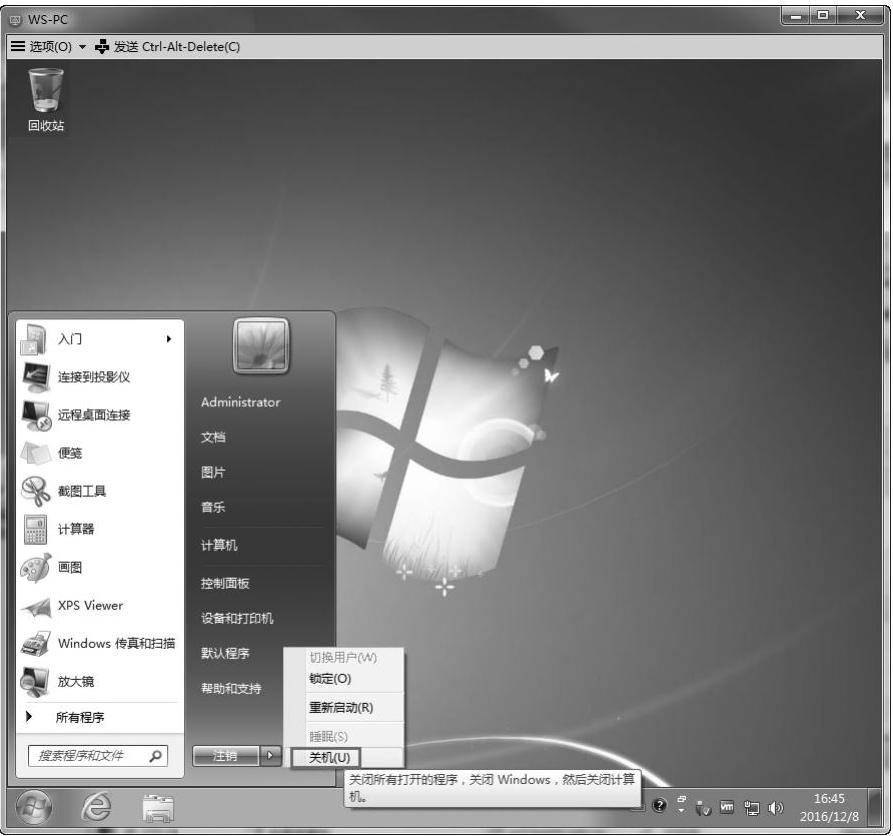
Task: Click the 搜索程序和文件 search field
Action: [x=97, y=756]
